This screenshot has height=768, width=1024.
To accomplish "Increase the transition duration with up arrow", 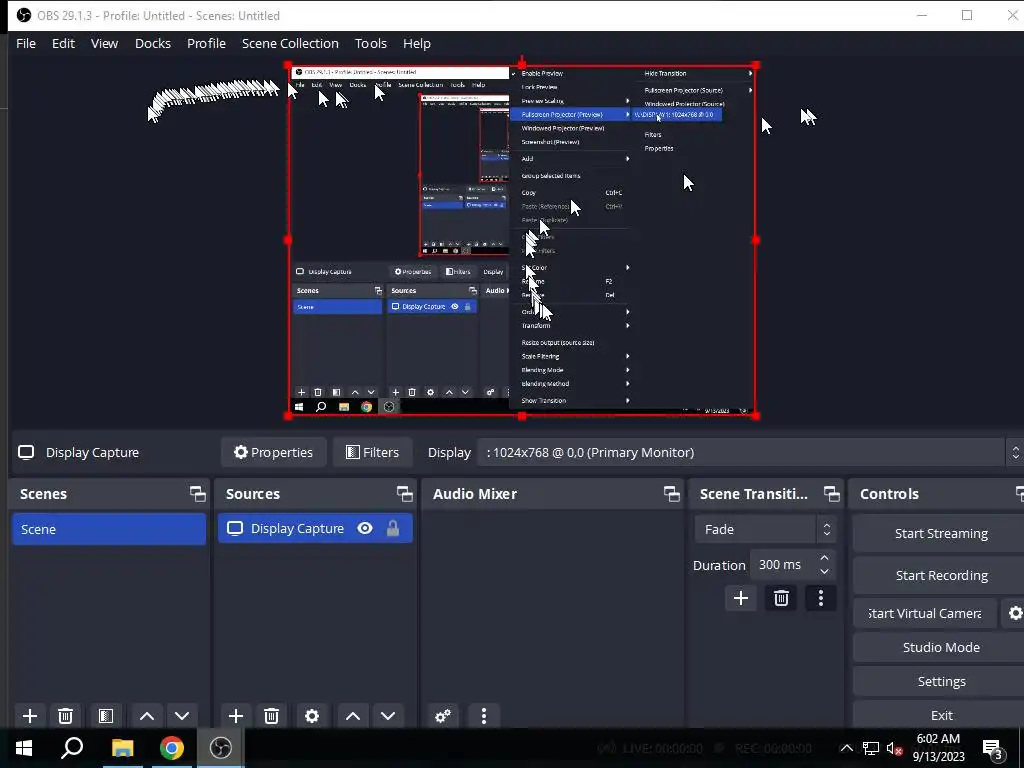I will click(824, 558).
